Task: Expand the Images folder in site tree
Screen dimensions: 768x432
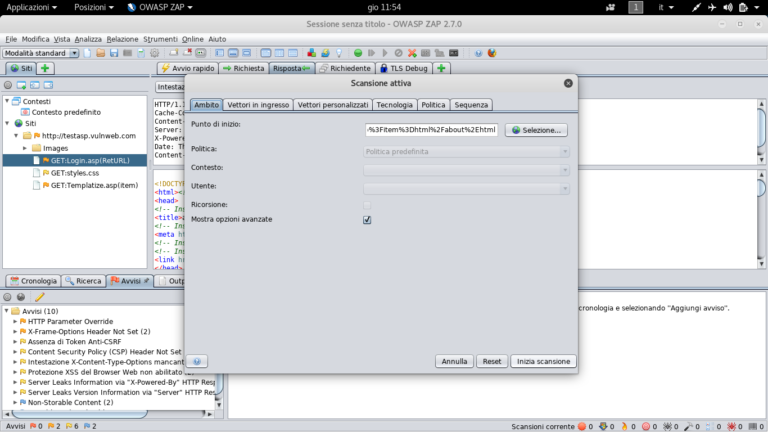Action: 24,147
